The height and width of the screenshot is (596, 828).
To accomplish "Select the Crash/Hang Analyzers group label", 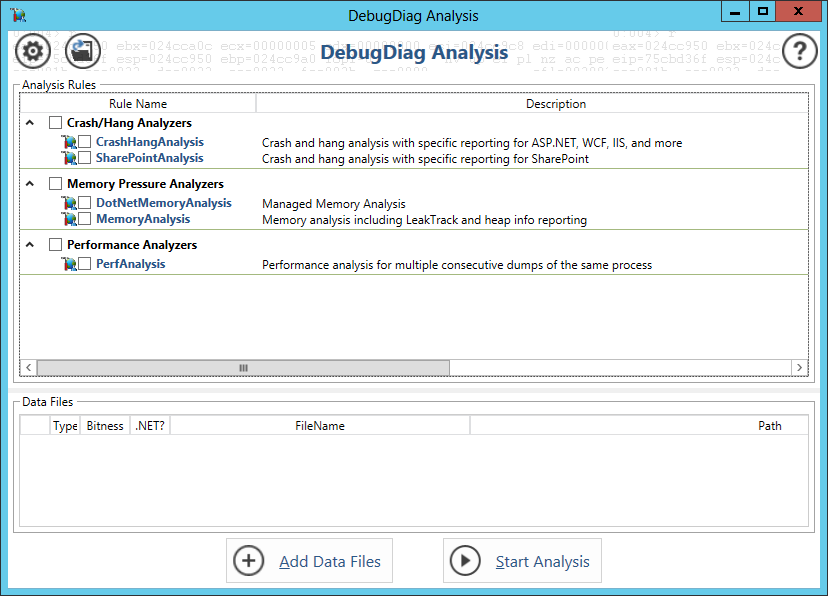I will point(129,123).
